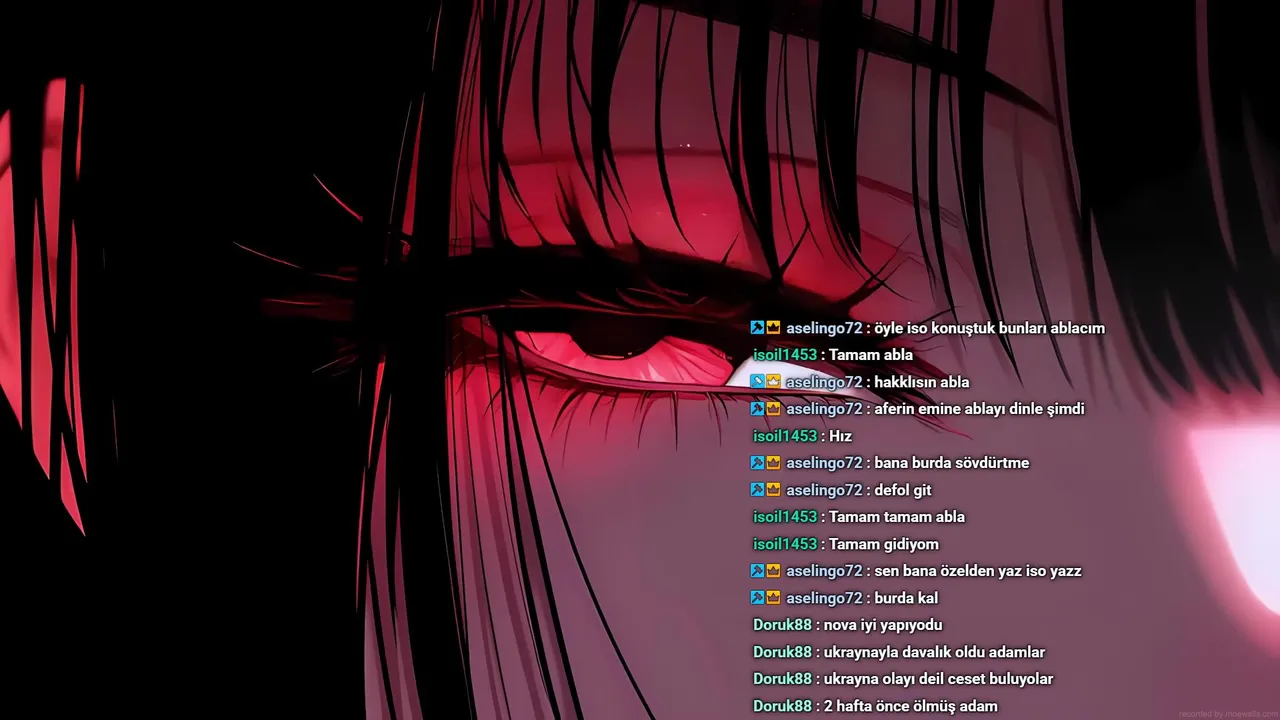1280x720 pixels.
Task: Click moderator badge on 'bana burda sövdürtme' row
Action: [757, 462]
